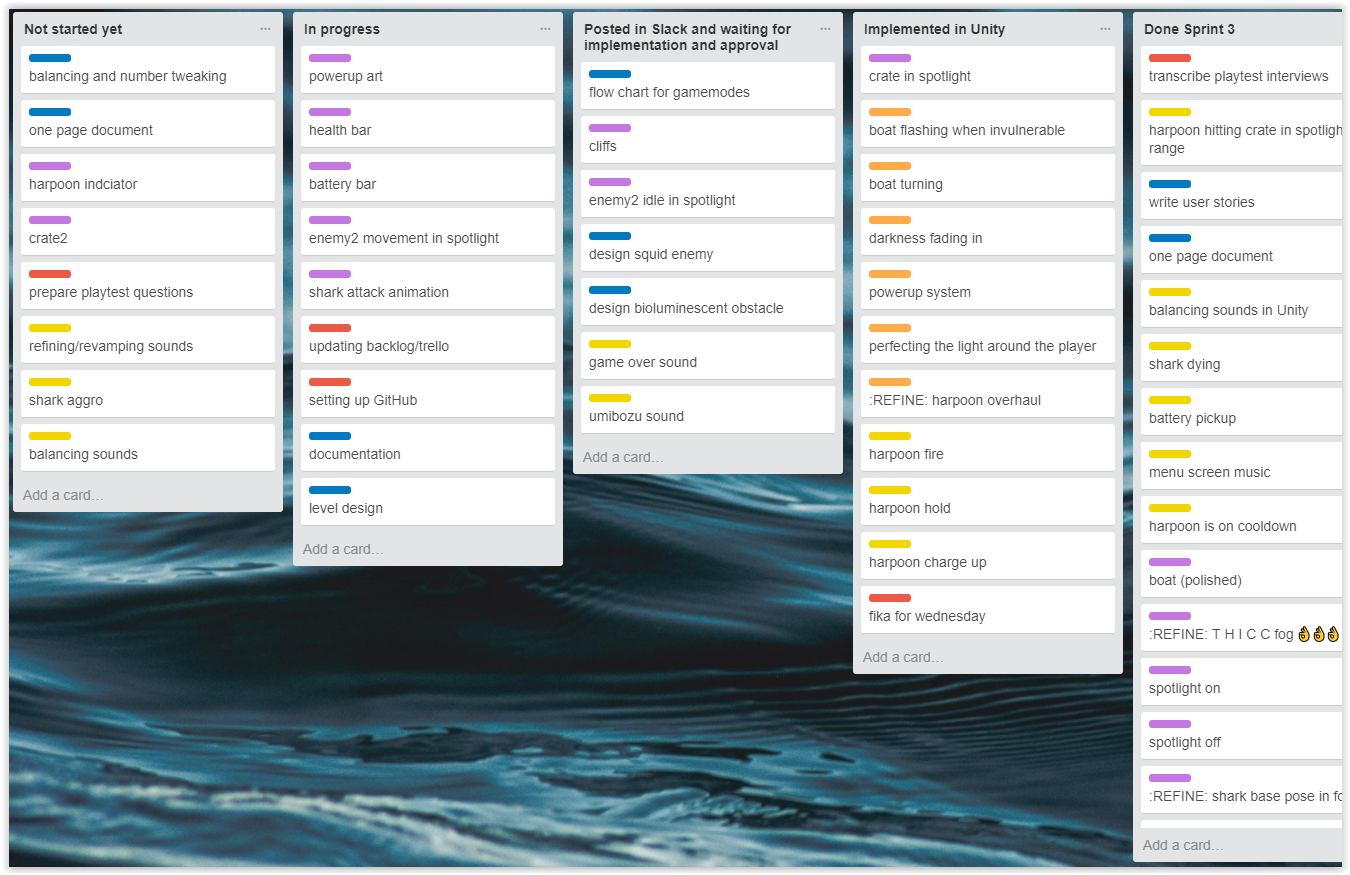1350x875 pixels.
Task: Add a card to 'In progress' list
Action: [x=343, y=549]
